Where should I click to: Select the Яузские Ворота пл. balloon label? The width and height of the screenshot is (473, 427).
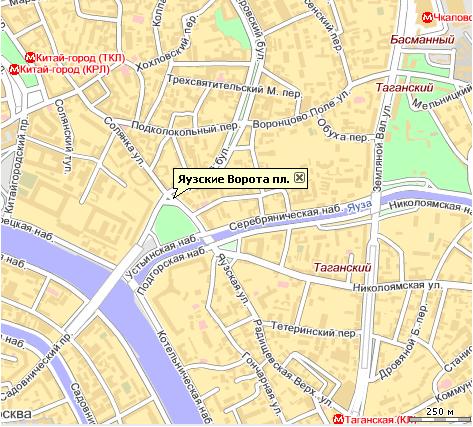click(233, 179)
